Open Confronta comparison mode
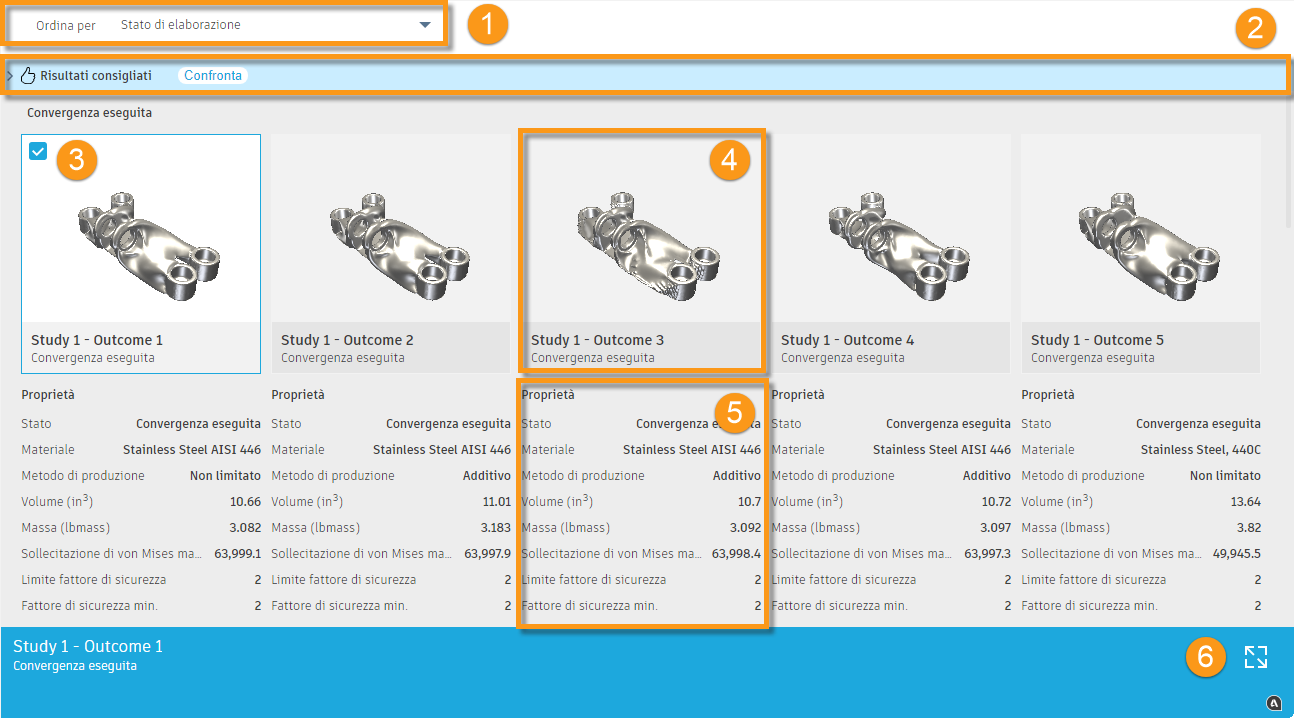The height and width of the screenshot is (718, 1294). [x=212, y=75]
